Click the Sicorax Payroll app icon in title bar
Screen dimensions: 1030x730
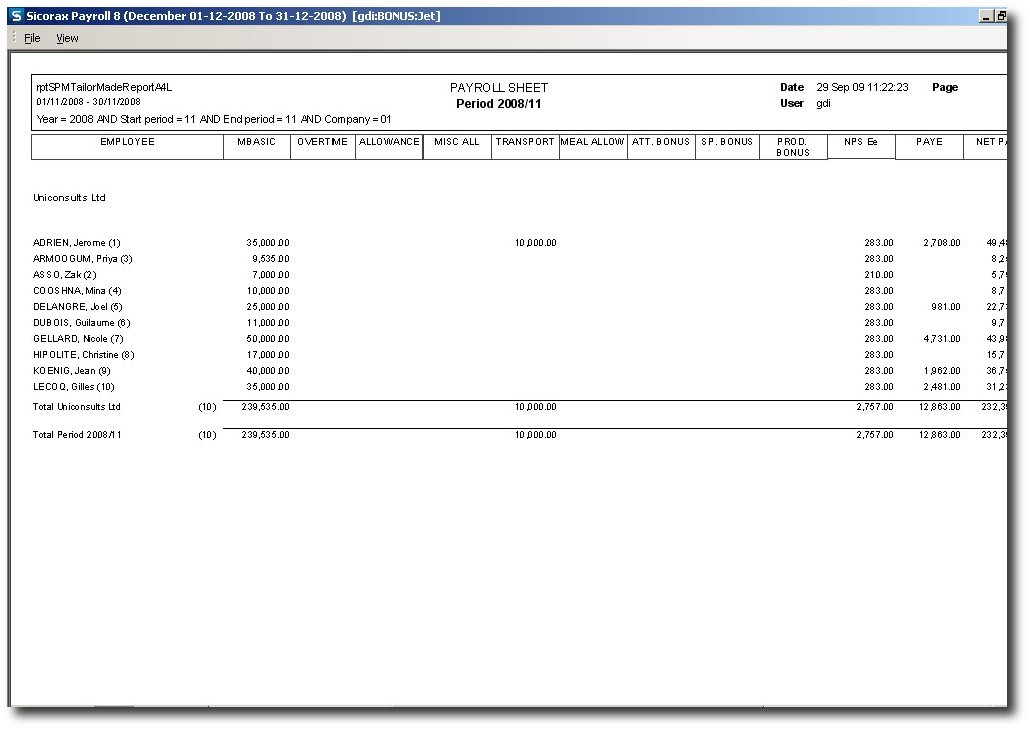(16, 16)
